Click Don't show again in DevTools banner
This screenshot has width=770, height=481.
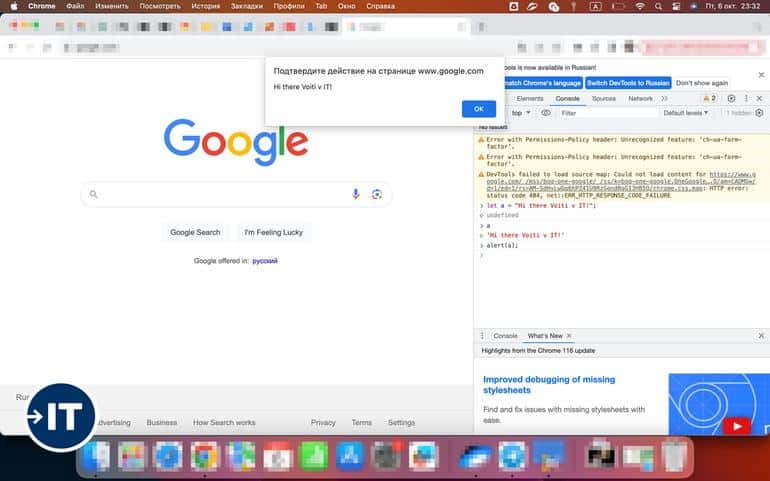(702, 83)
